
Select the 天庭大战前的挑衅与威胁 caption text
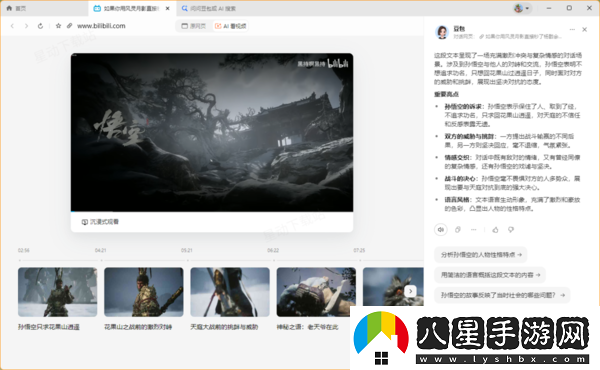pyautogui.click(x=224, y=327)
